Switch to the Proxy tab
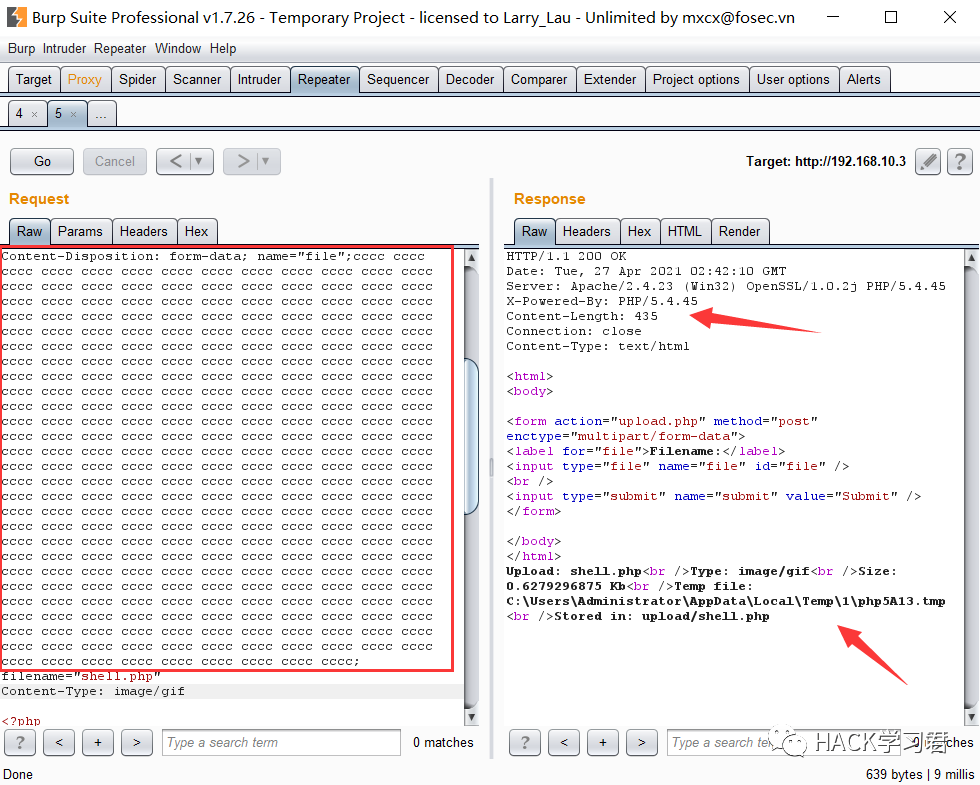Screen dimensions: 980x785 [x=84, y=80]
